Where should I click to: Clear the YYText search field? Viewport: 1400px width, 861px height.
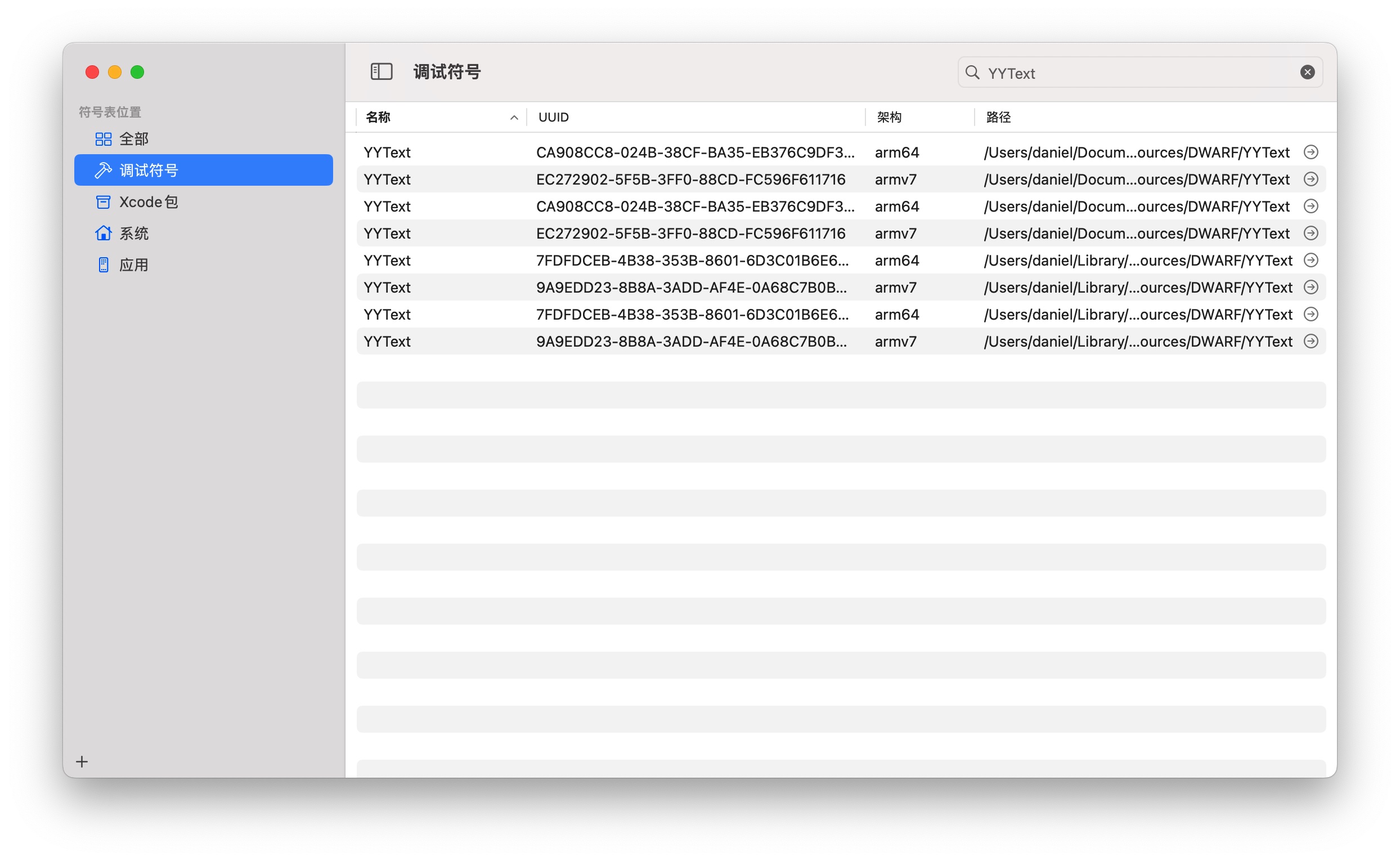1307,73
